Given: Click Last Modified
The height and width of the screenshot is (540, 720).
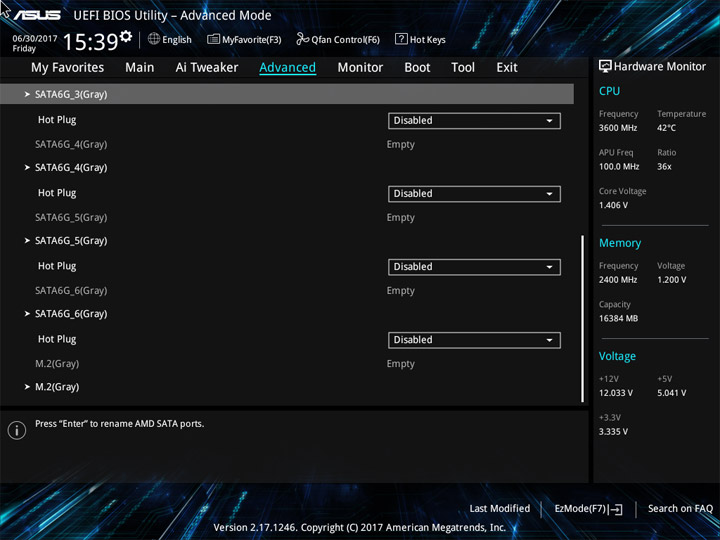Looking at the screenshot, I should click(x=500, y=508).
